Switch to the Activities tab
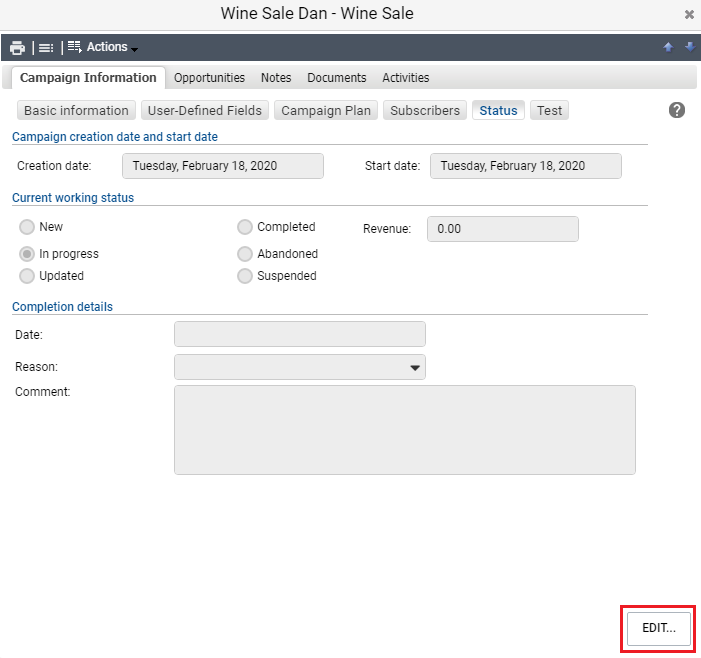 pyautogui.click(x=405, y=78)
